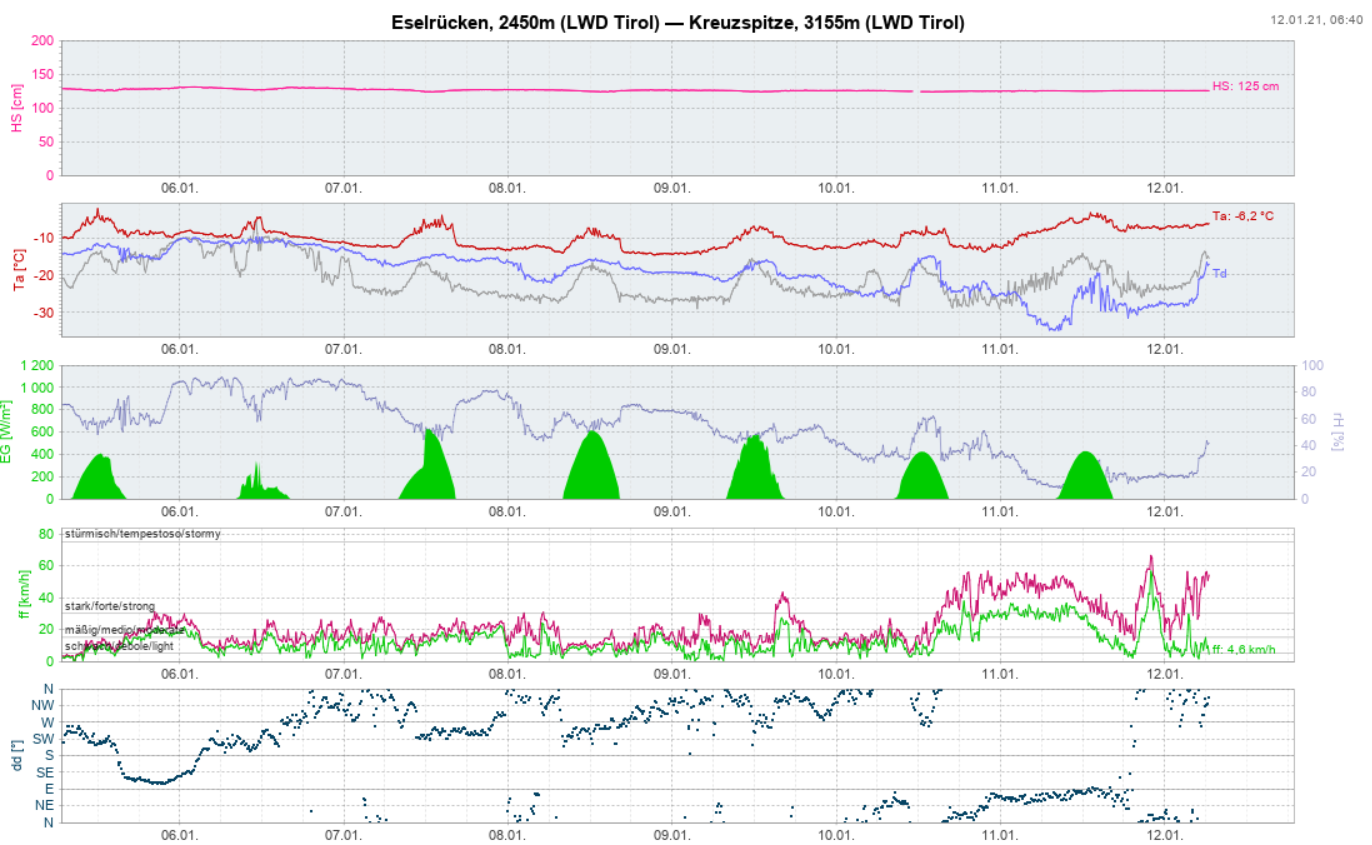
Task: Click the 12.01.21, 06:40 timestamp
Action: tap(1316, 19)
